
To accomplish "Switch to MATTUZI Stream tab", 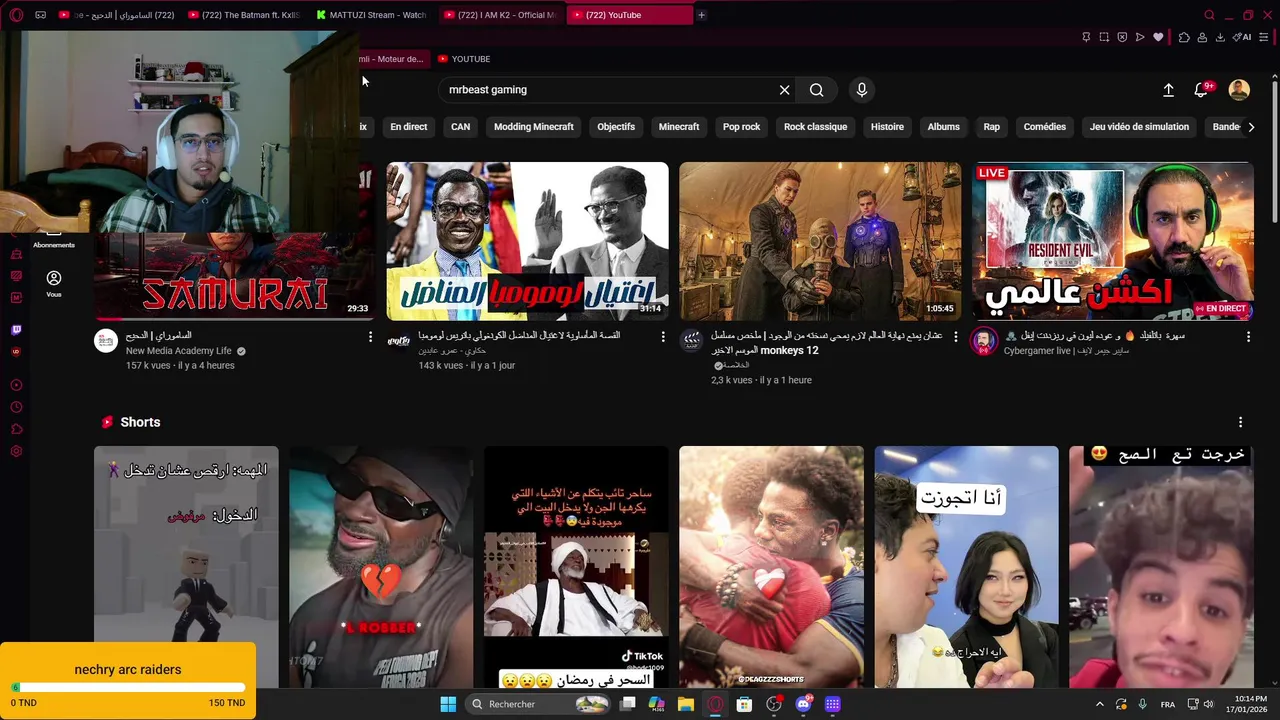I will 371,15.
